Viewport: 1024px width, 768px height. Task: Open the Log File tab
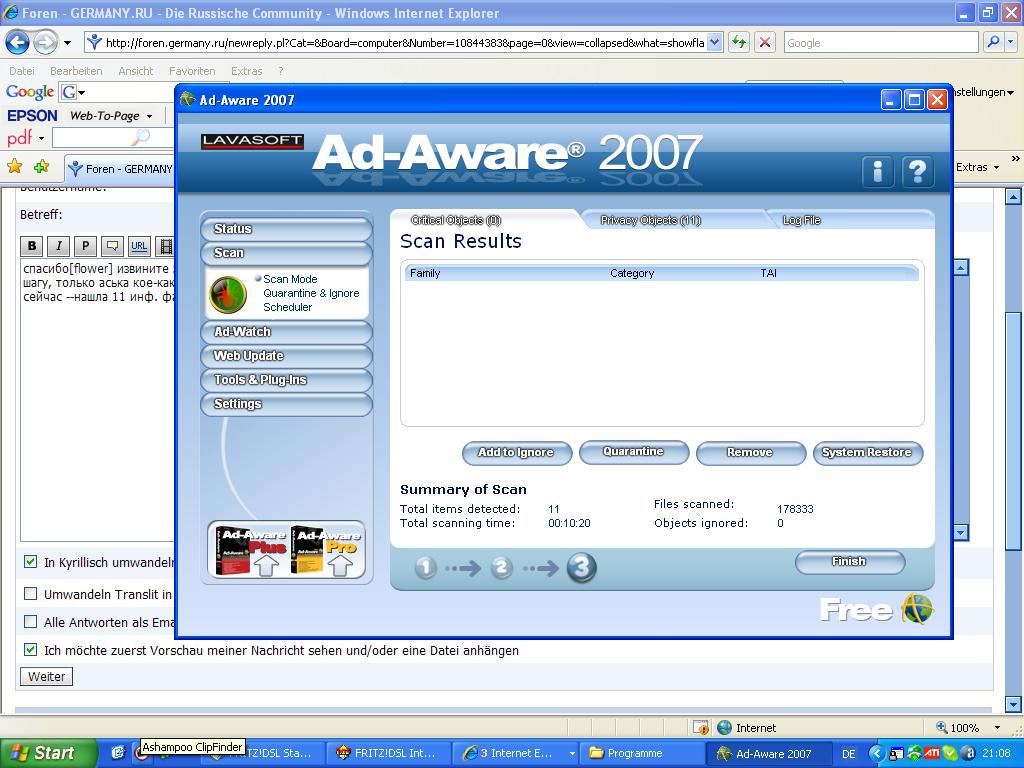pyautogui.click(x=801, y=220)
